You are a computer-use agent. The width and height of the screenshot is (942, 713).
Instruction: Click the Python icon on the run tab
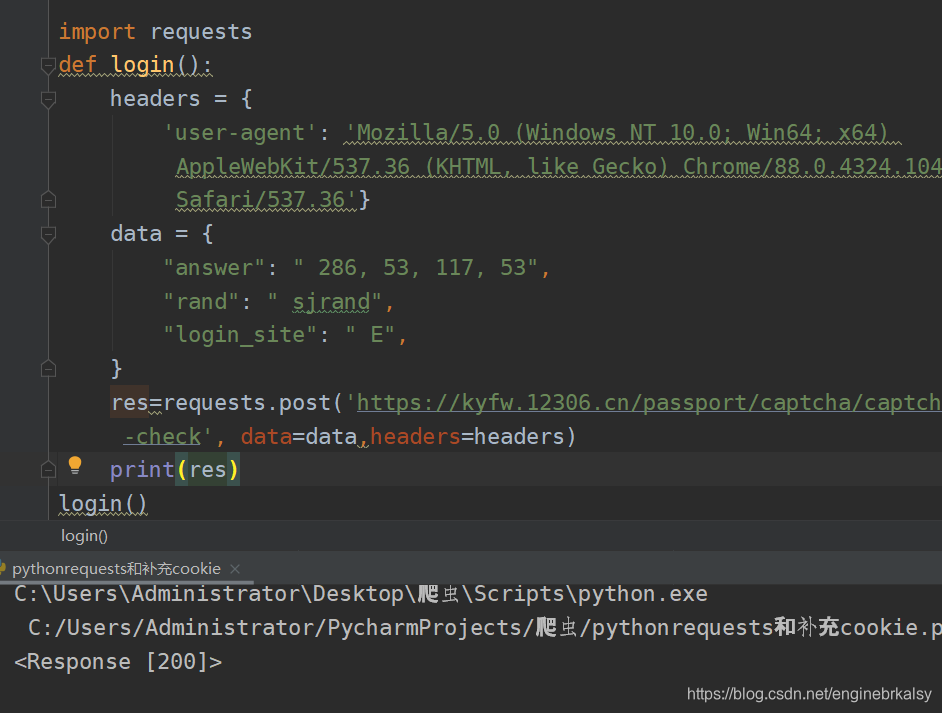click(2, 568)
